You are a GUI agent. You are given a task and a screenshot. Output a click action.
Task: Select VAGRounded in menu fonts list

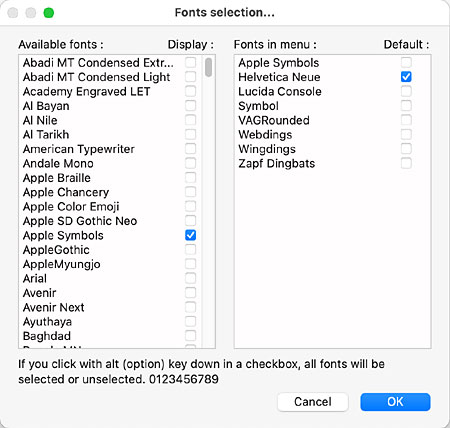pos(274,120)
